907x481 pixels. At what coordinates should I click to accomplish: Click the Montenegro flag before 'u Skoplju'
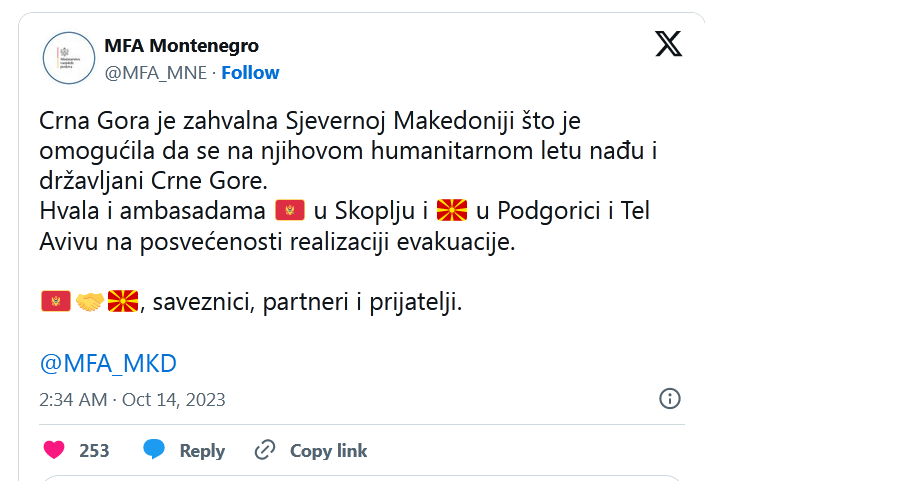(288, 211)
